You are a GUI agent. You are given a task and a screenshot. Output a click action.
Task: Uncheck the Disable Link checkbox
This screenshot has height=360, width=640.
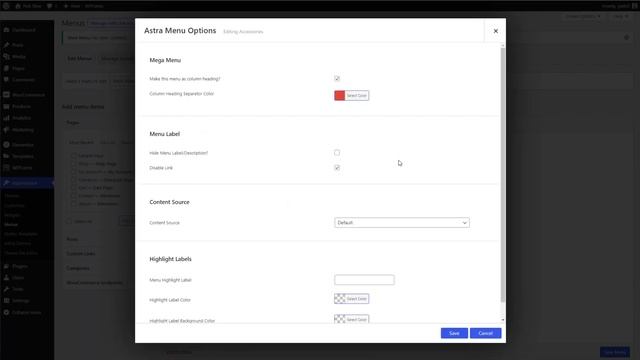[337, 168]
